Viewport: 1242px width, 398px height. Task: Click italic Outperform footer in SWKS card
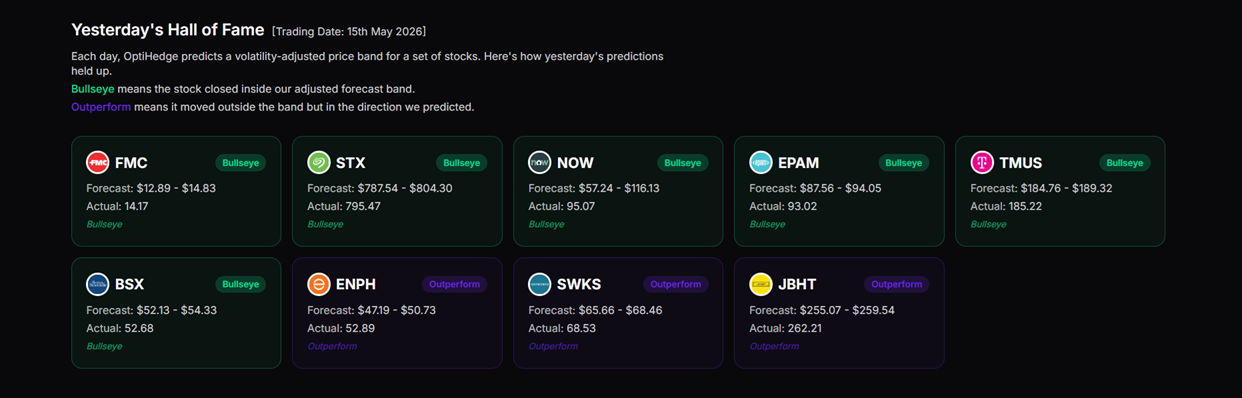(x=553, y=346)
